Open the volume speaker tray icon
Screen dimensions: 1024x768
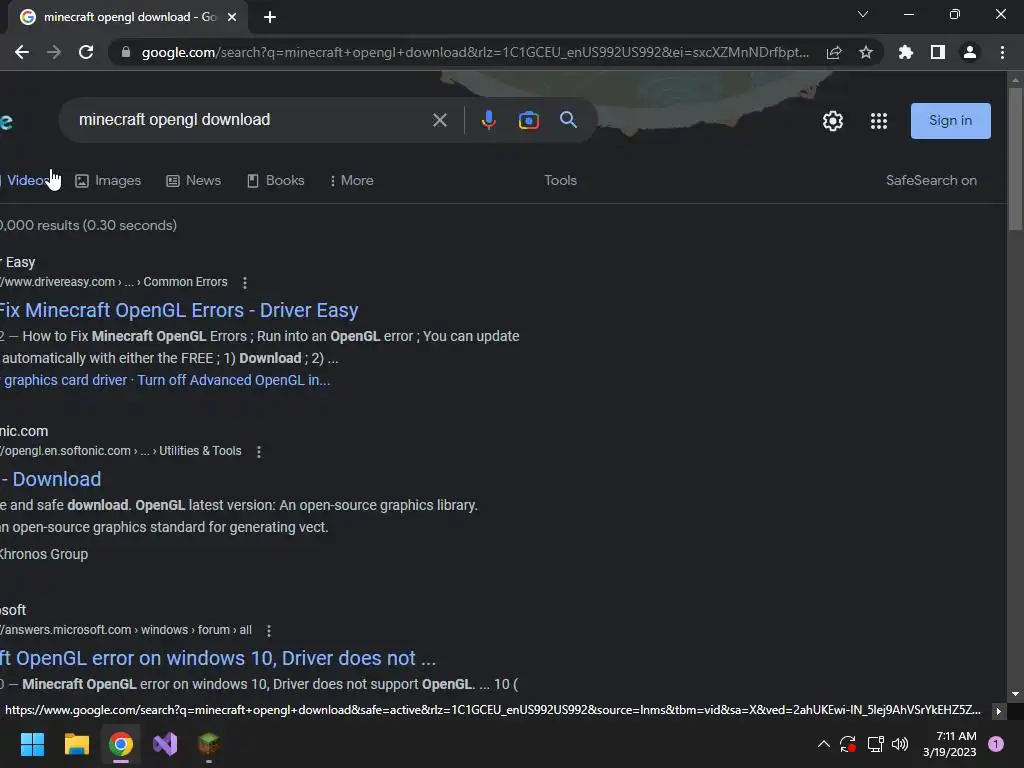[x=901, y=744]
